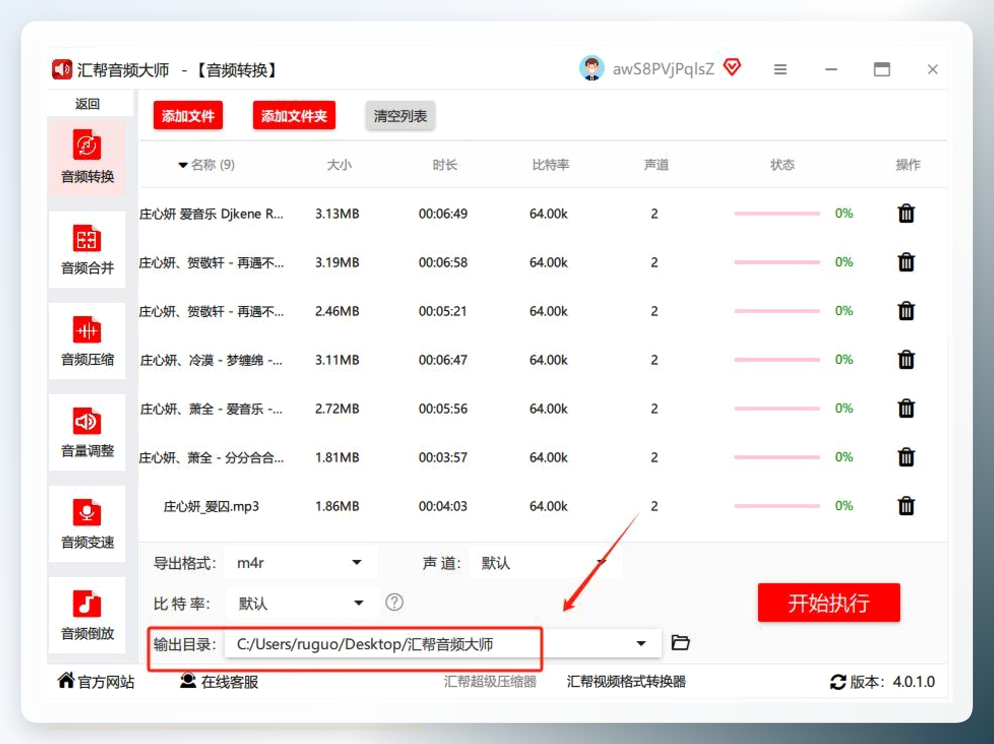Screen dimensions: 994x744
Task: Open the 音量调整 volume adjust tool
Action: point(87,432)
